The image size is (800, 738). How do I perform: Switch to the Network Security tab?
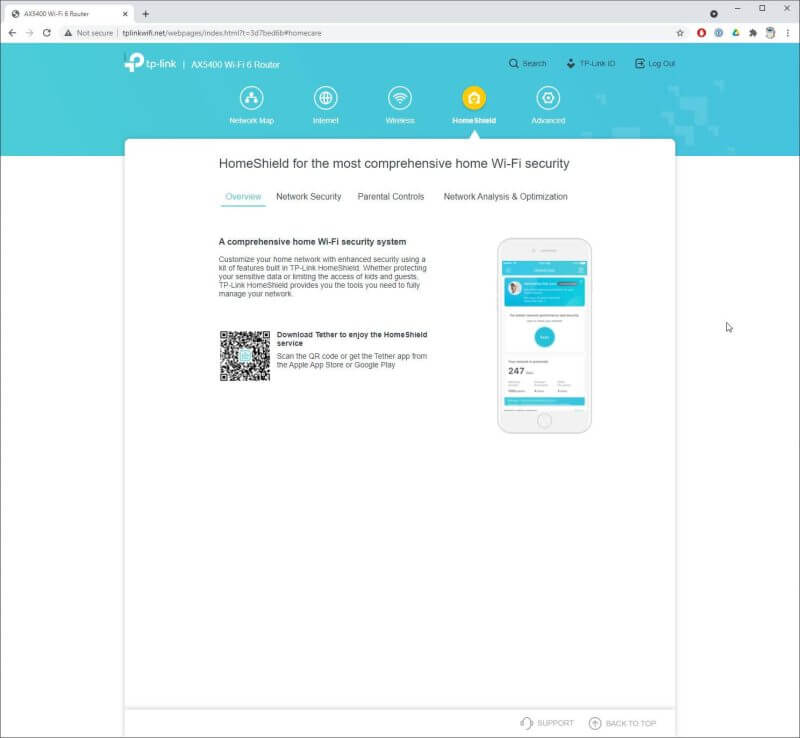point(309,196)
